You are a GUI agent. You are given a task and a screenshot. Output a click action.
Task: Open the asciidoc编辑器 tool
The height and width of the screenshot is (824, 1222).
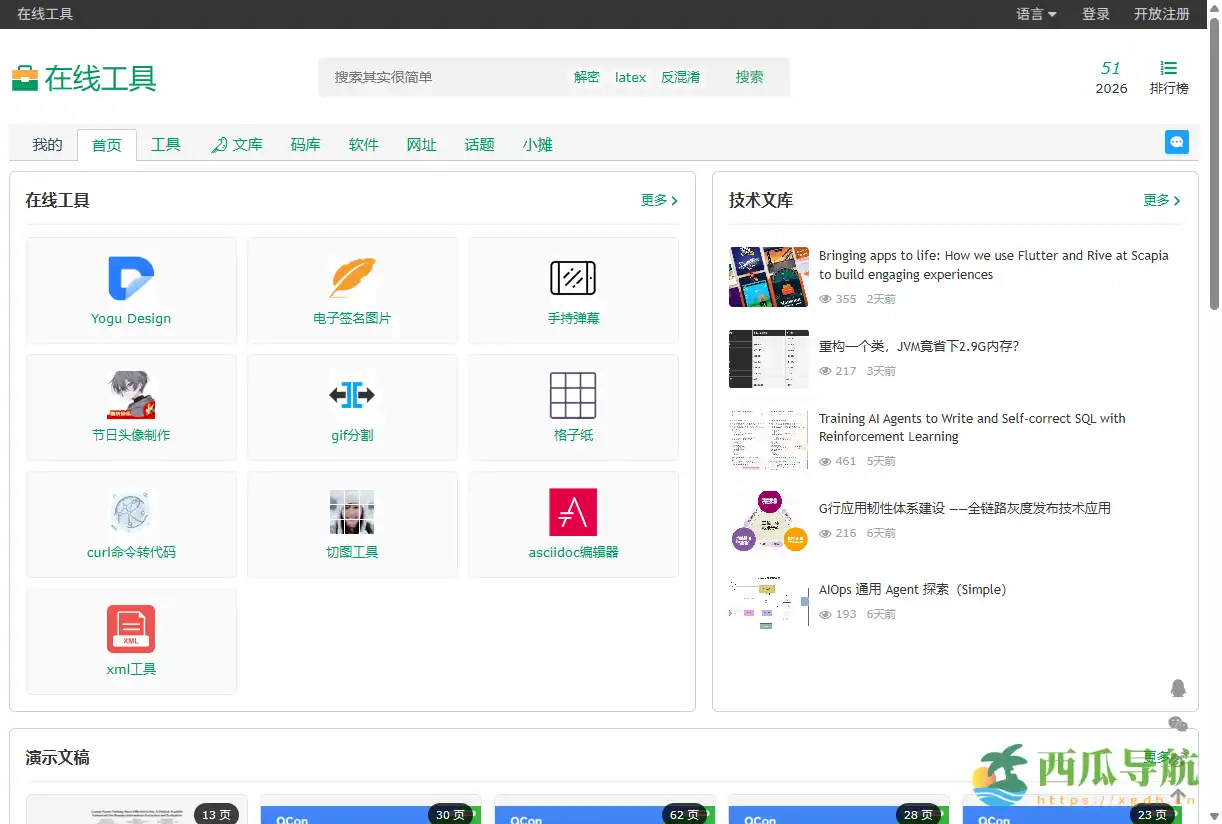point(573,524)
